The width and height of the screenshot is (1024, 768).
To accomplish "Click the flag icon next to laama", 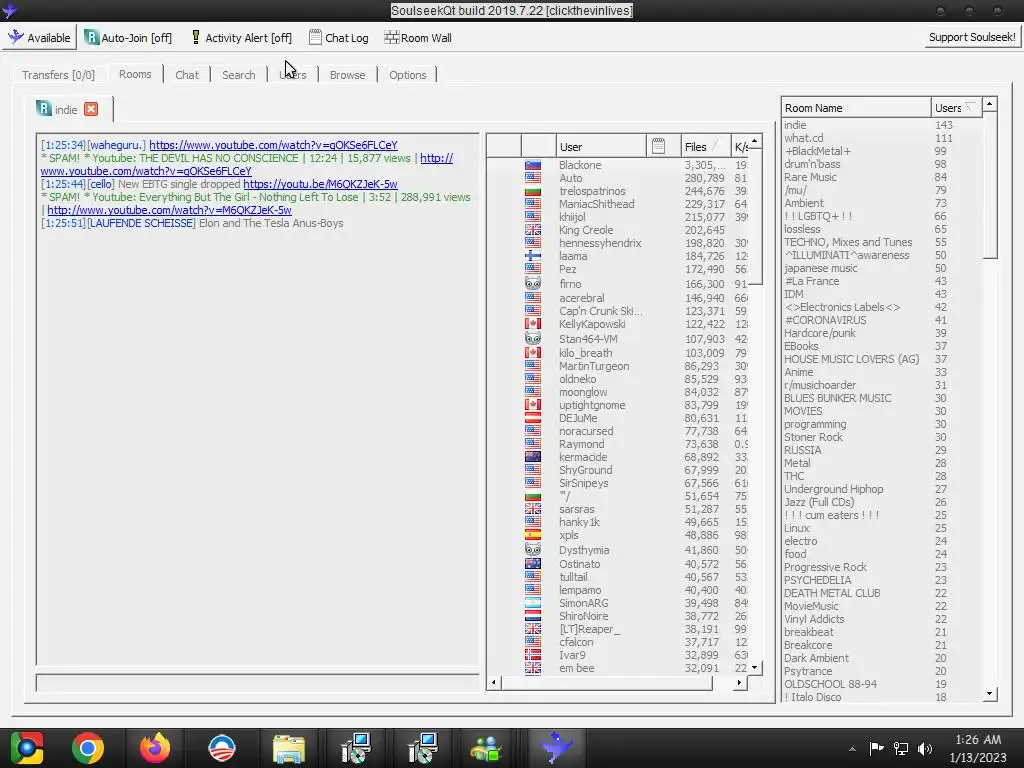I will click(533, 256).
